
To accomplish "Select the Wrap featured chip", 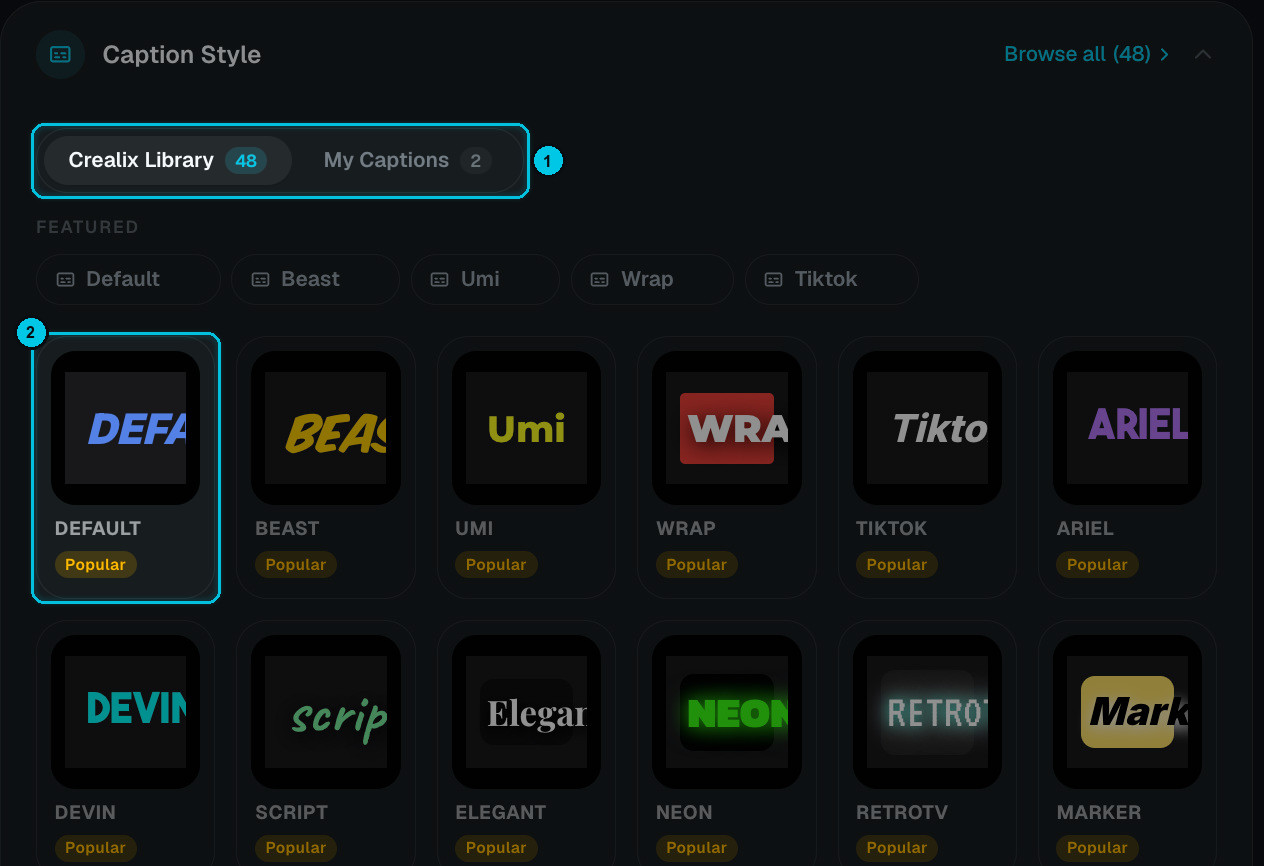I will (652, 279).
